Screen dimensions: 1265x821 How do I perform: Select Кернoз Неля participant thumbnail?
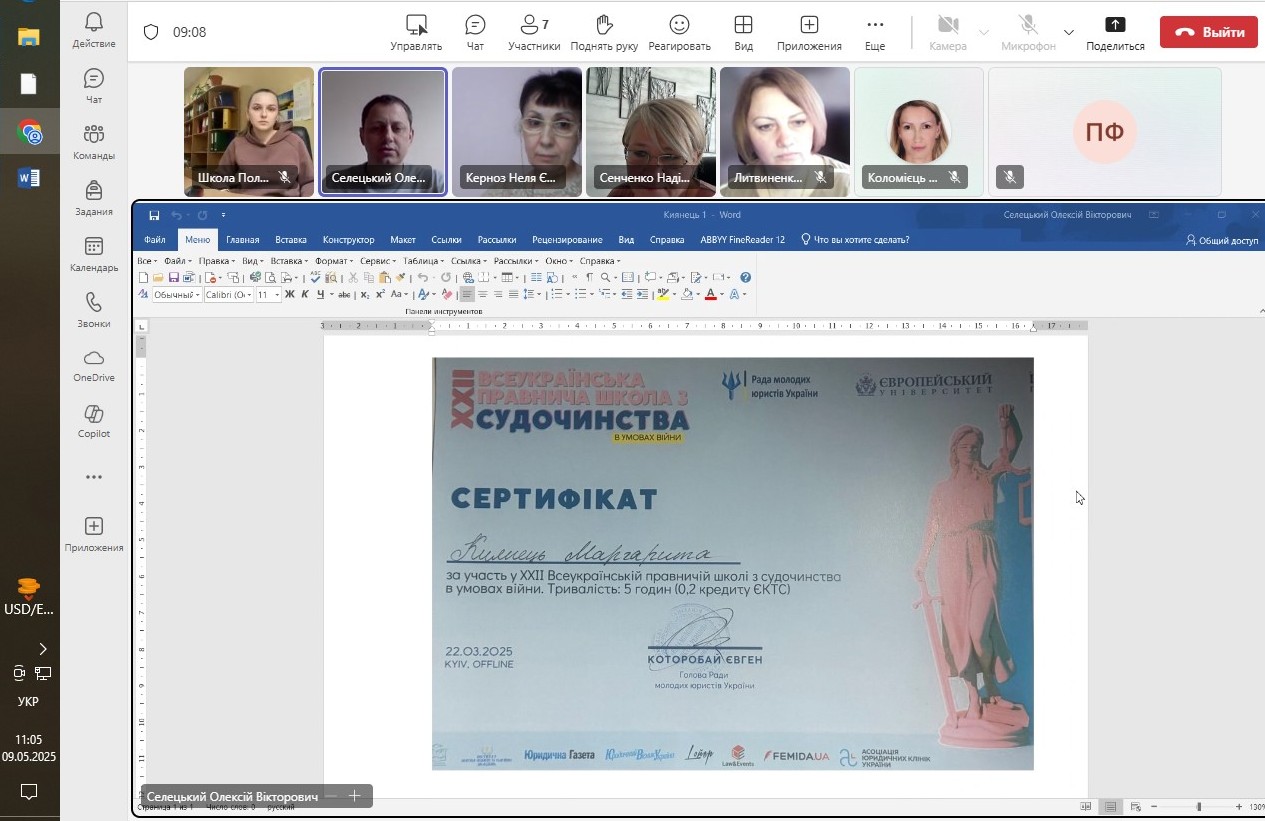tap(517, 132)
